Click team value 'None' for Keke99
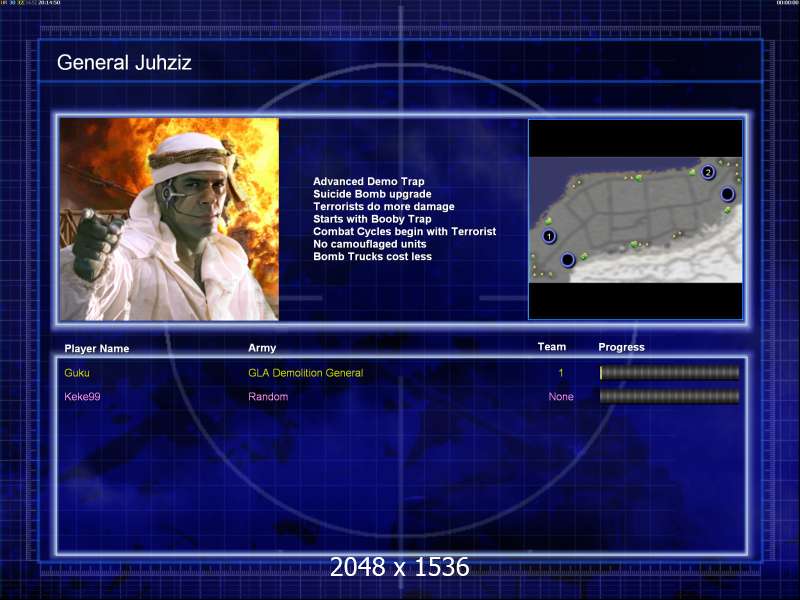800x600 pixels. coord(561,396)
